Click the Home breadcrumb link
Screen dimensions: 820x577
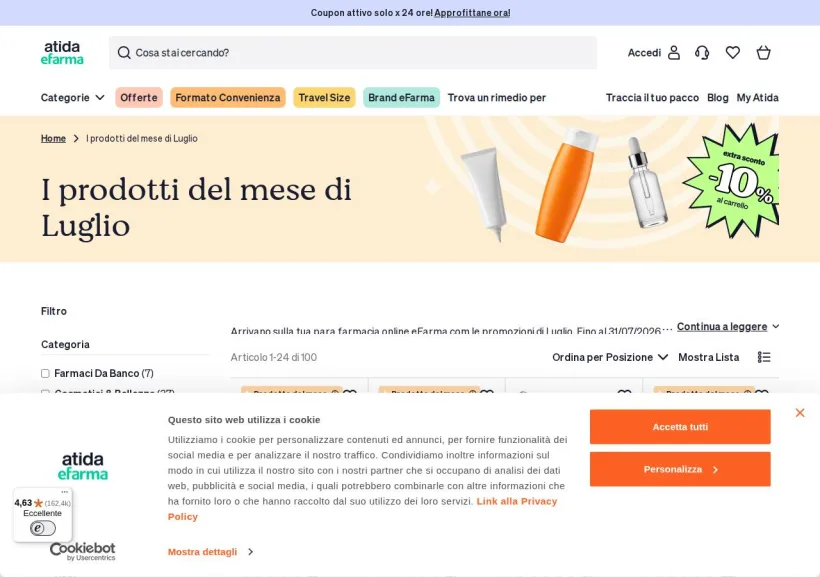tap(53, 139)
